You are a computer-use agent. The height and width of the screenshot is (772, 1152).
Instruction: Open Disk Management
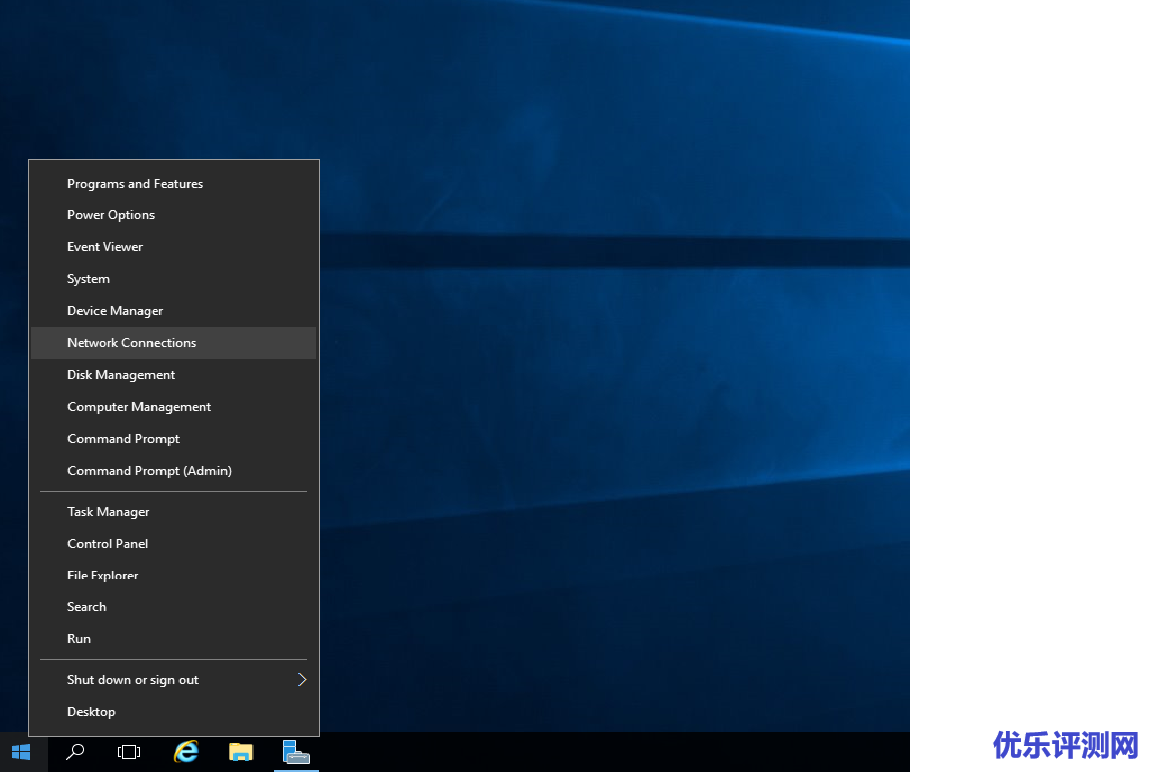pos(121,375)
